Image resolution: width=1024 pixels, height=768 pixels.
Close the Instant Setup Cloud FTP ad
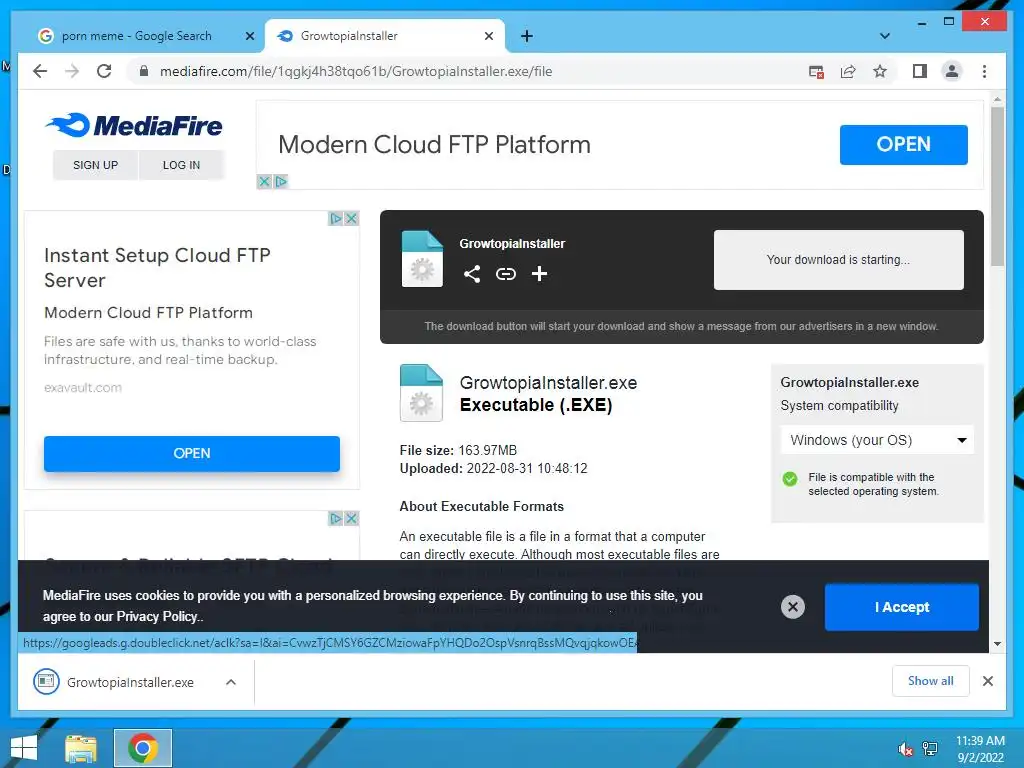351,218
